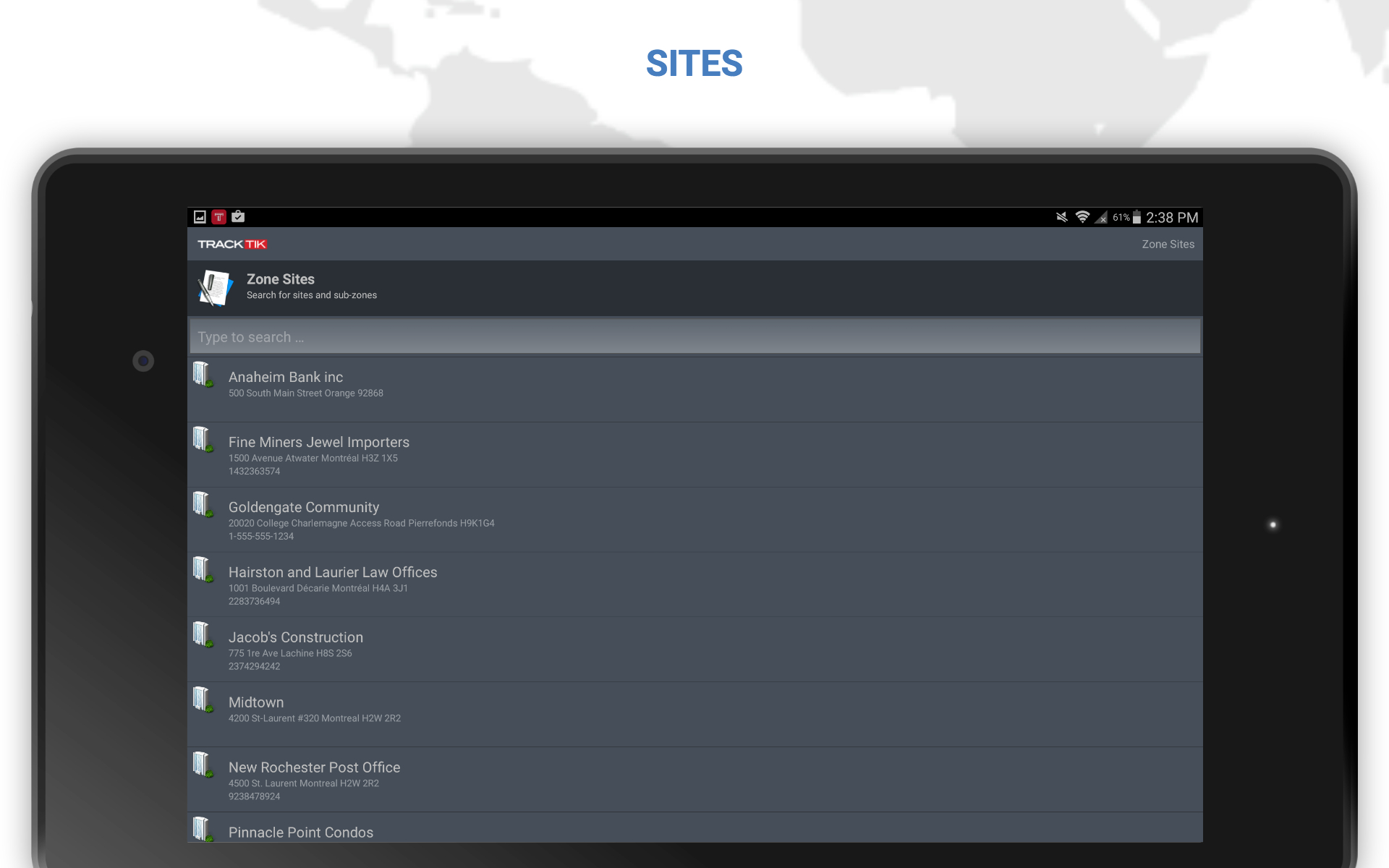Tap the TrackTik notification icon in status bar
This screenshot has width=1389, height=868.
coord(219,217)
